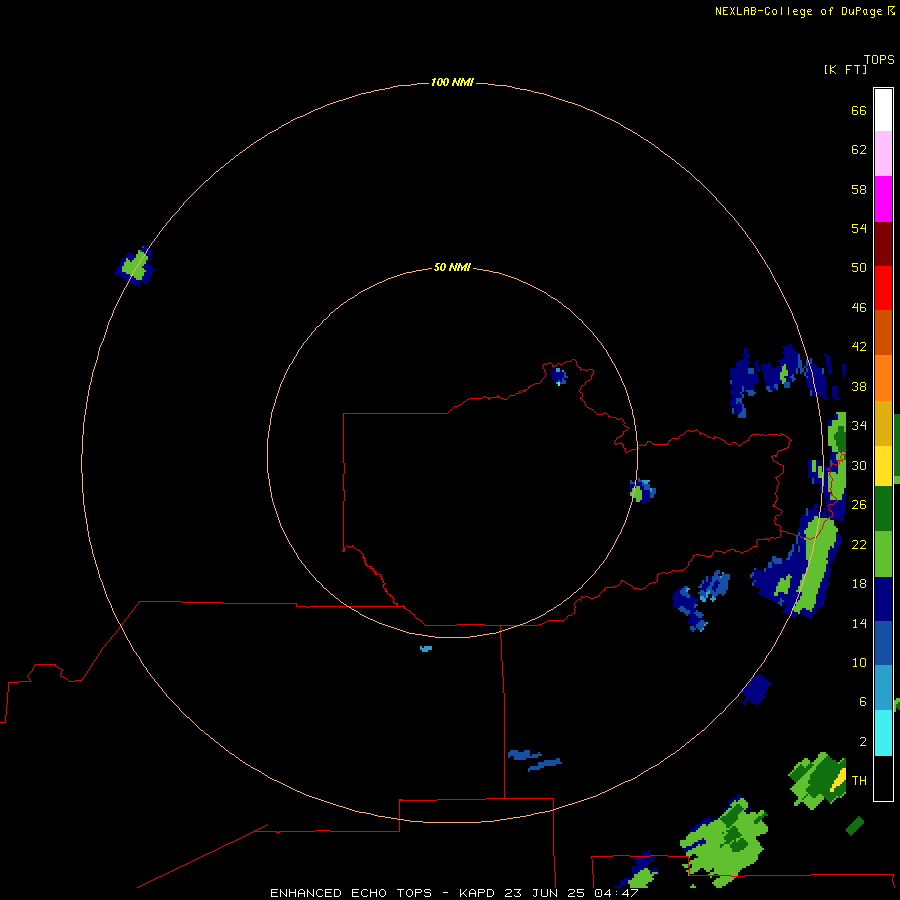Click the '18' legend value
This screenshot has height=900, width=900.
[x=859, y=584]
